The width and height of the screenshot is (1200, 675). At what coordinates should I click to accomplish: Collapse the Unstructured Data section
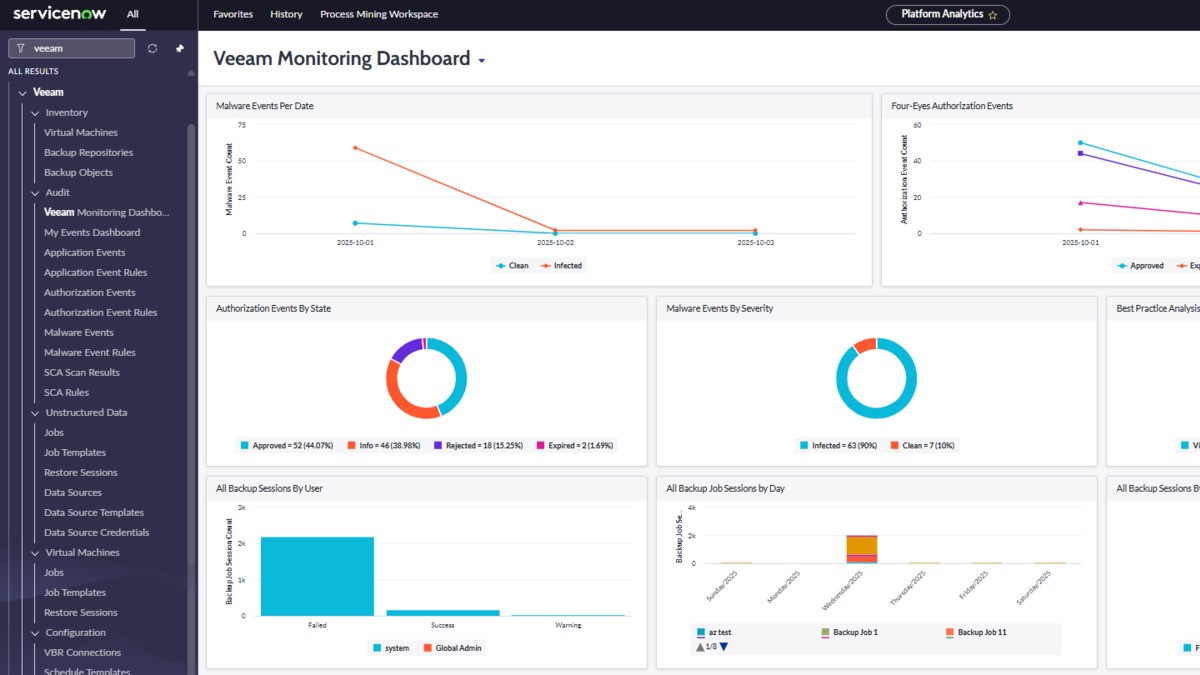coord(34,412)
